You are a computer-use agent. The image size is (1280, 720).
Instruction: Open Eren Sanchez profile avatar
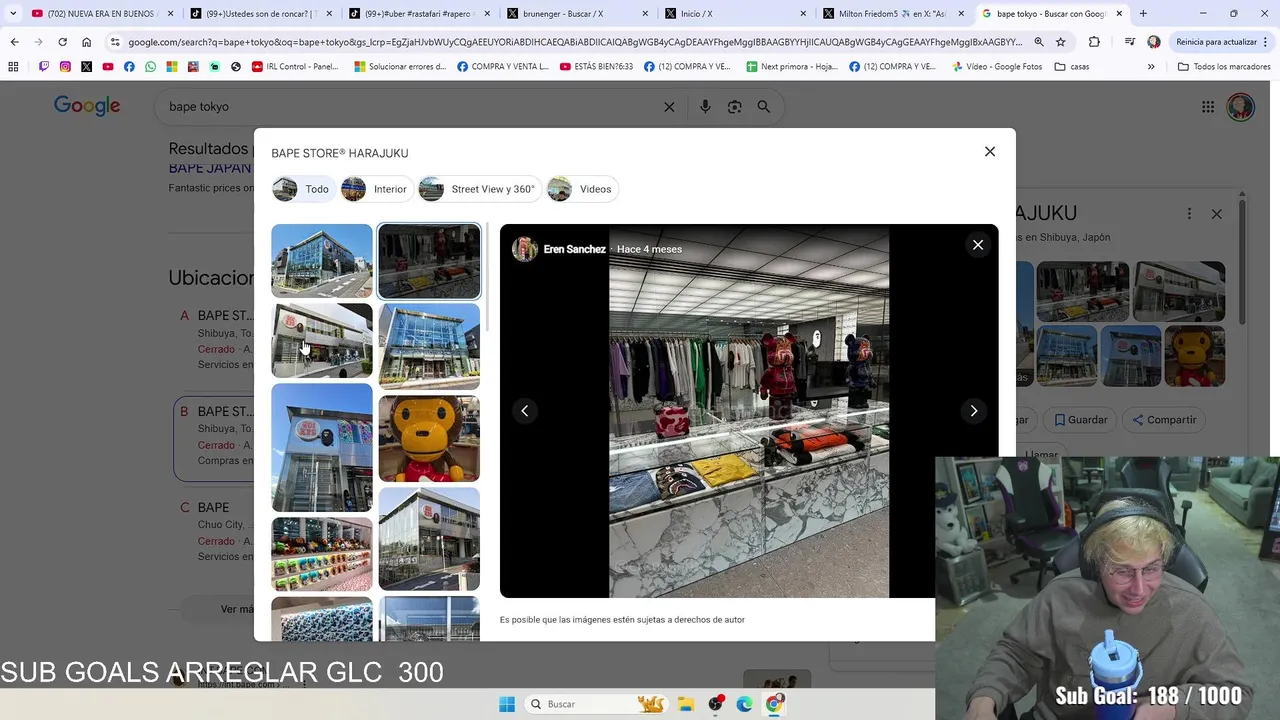point(525,249)
